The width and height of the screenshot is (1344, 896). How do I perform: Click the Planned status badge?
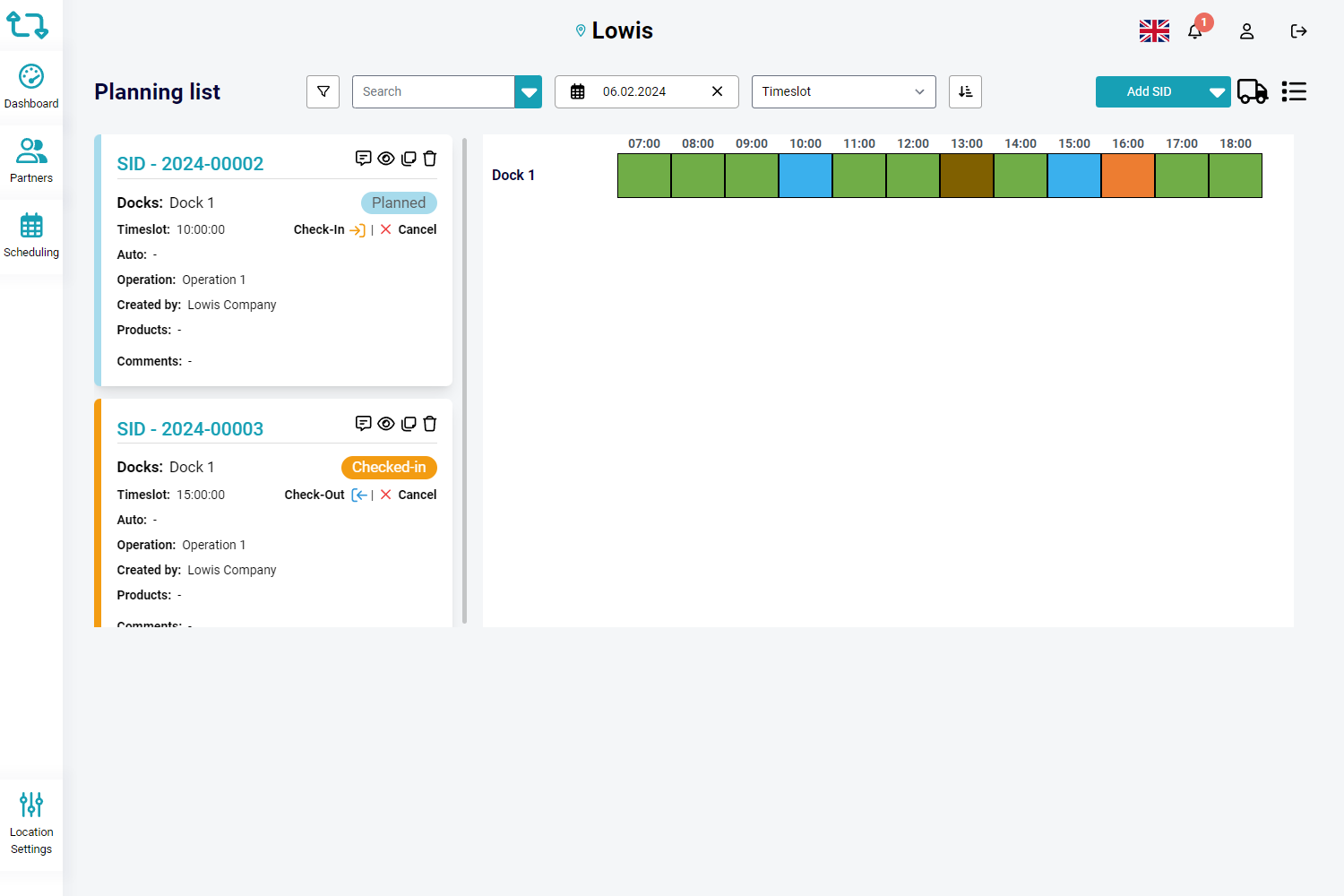tap(399, 203)
